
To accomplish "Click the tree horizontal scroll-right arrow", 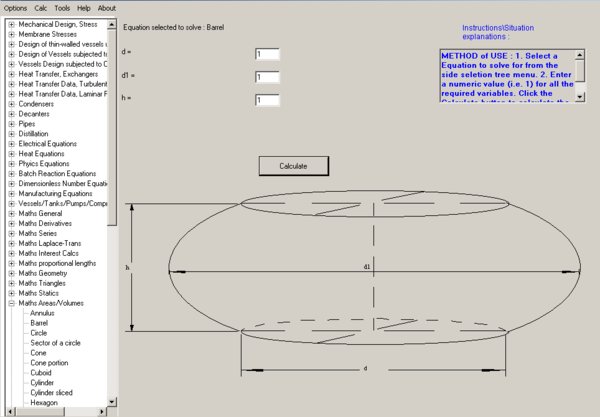I will [x=101, y=412].
